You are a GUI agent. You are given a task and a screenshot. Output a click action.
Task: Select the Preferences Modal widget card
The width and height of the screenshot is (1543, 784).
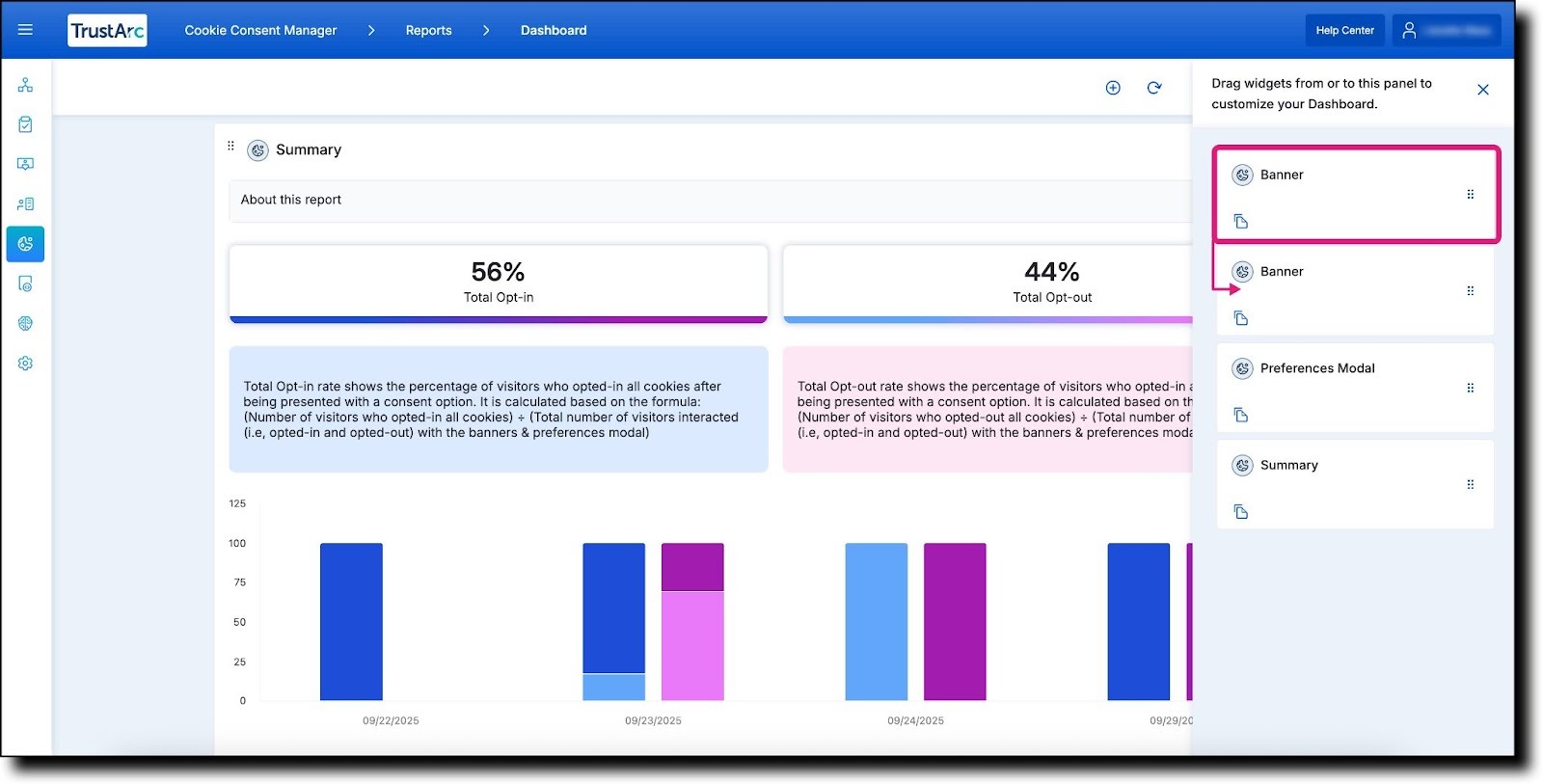1355,388
